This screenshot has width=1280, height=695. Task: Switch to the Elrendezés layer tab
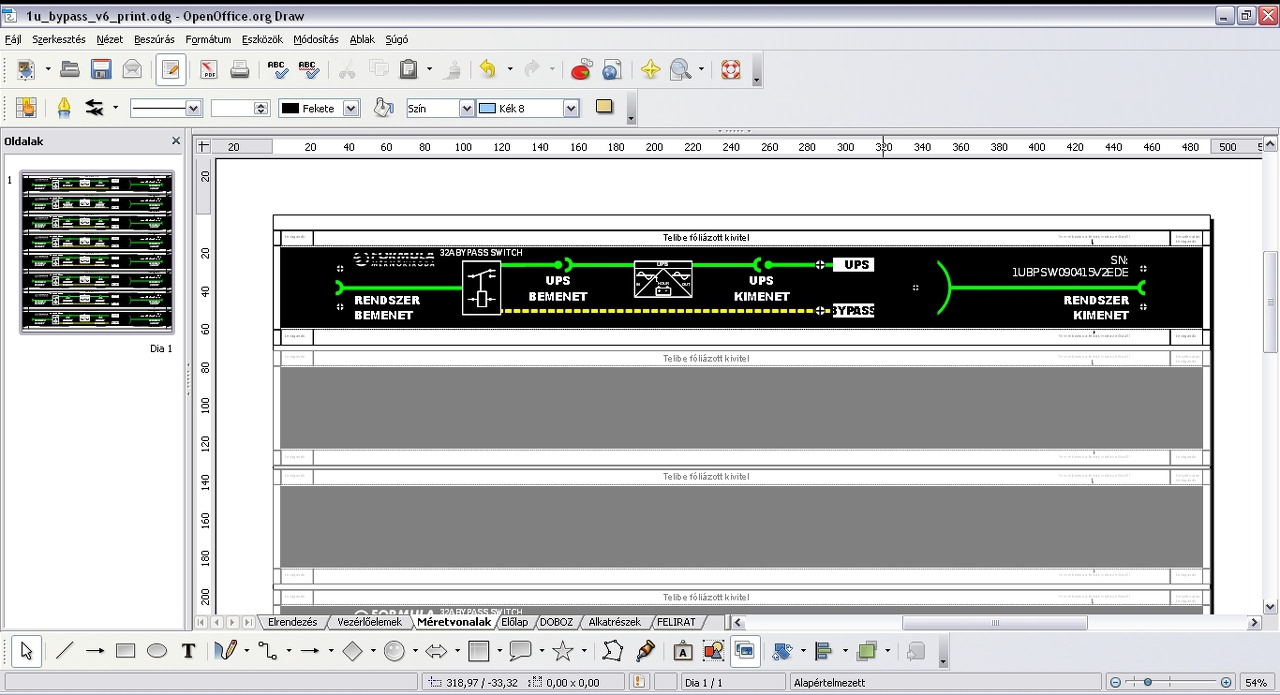tap(292, 622)
